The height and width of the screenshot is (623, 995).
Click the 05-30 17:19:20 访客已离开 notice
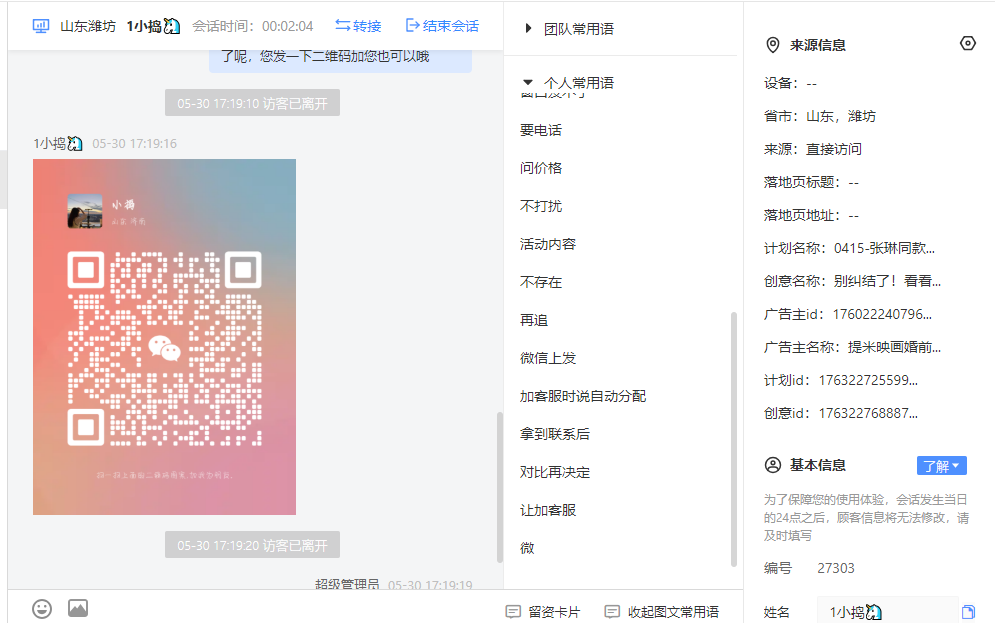tap(253, 545)
